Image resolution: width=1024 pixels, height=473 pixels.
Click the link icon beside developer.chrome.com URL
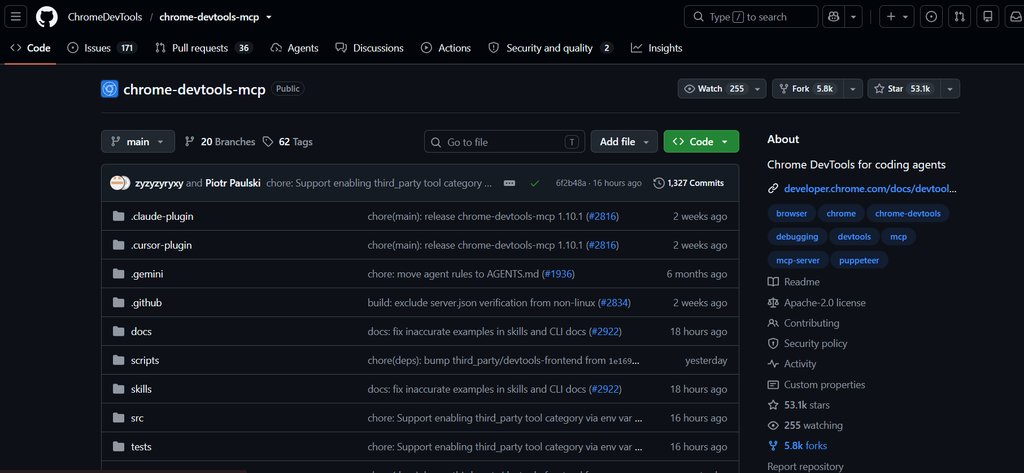point(773,189)
